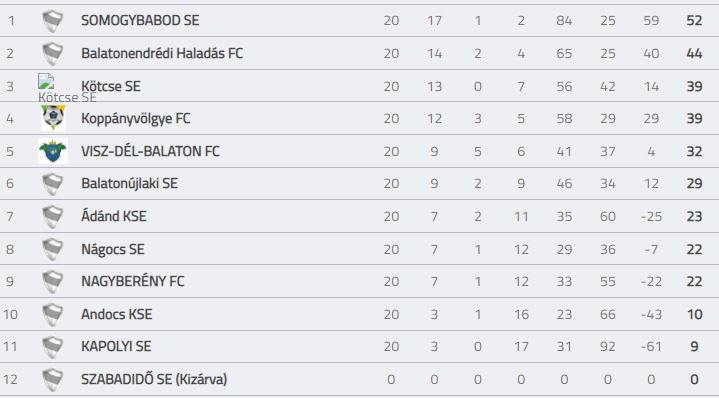Click the SOMOGYBABOD SE shield crest icon
The image size is (719, 398).
53,21
